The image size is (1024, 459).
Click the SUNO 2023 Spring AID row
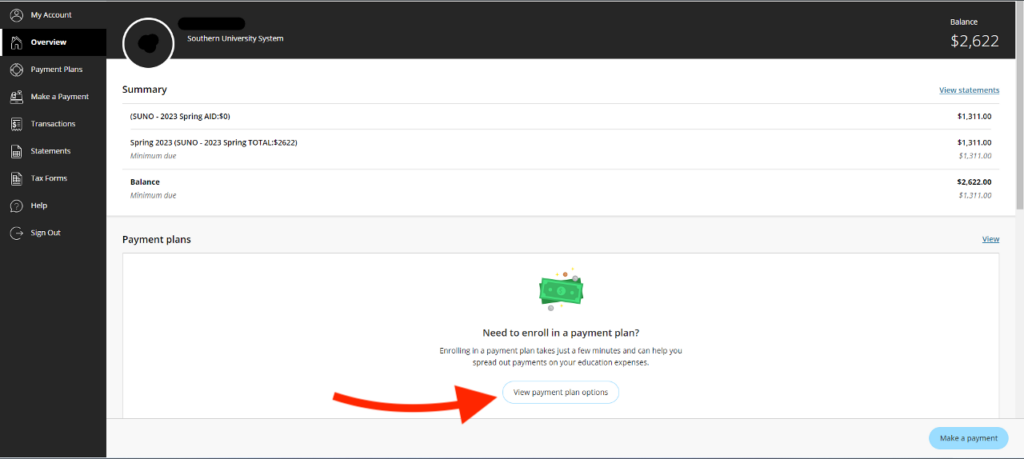pos(560,116)
